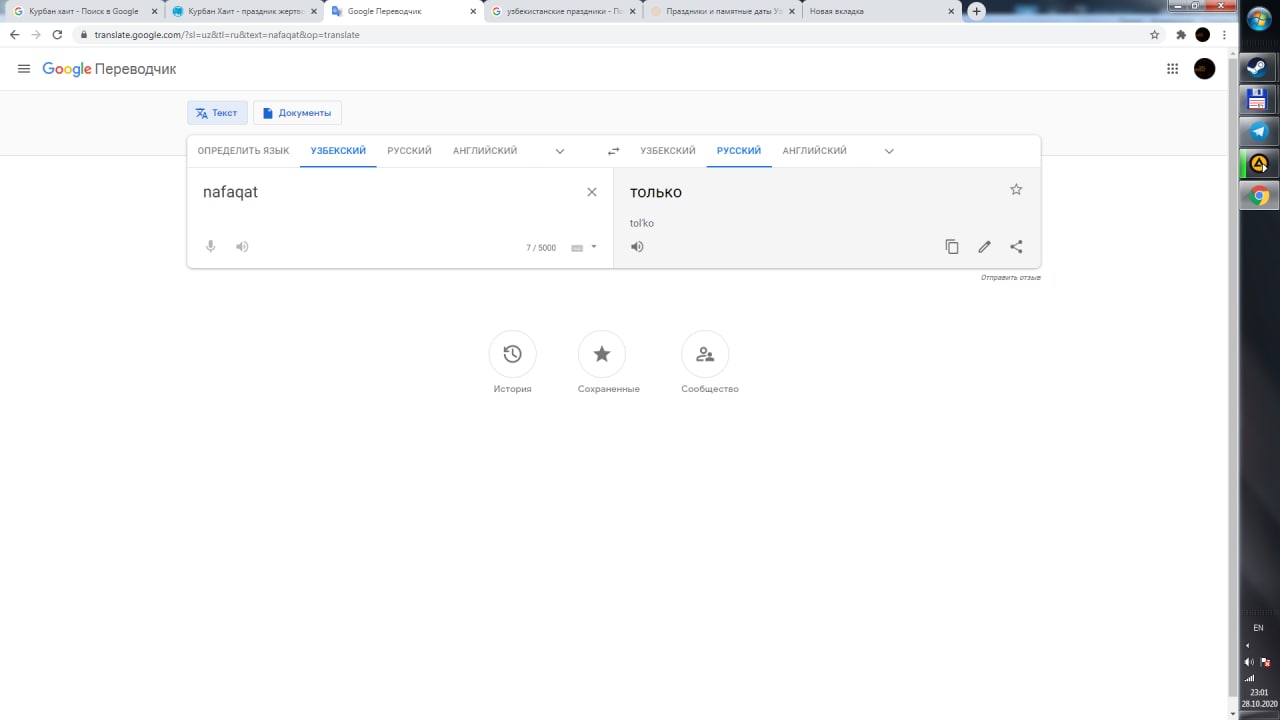Close the Google Переводчик tab
The height and width of the screenshot is (720, 1280).
coord(473,12)
